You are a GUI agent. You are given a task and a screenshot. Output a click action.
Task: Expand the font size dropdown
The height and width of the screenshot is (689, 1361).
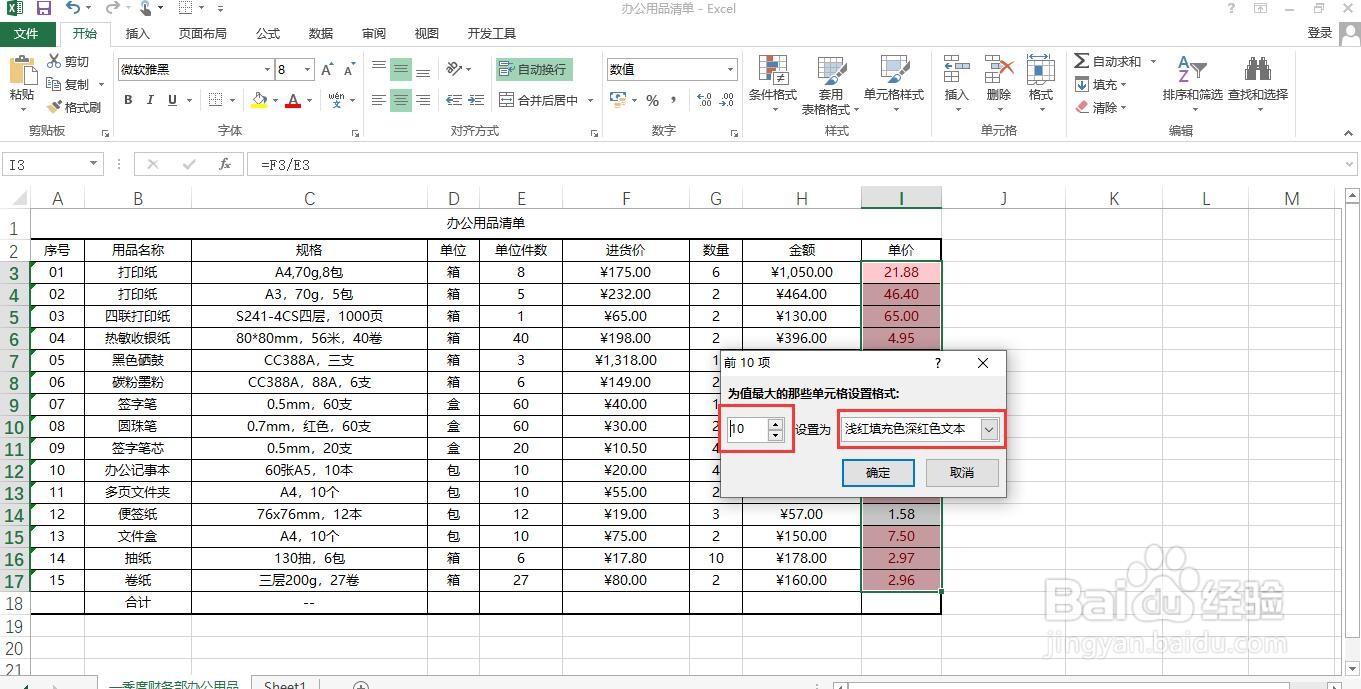coord(309,69)
